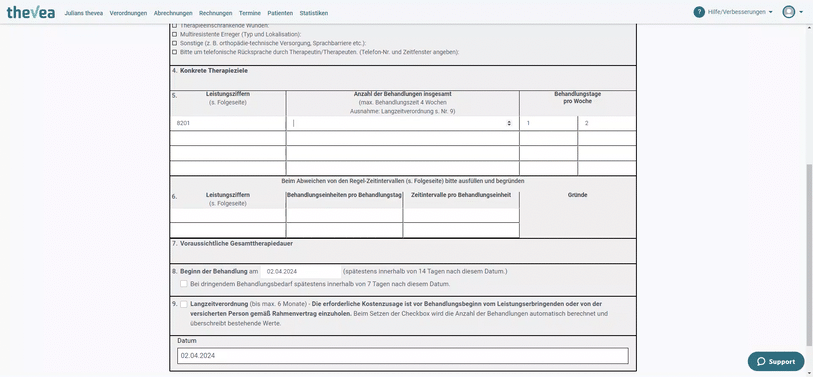Enable dringendem Behandlungsbedarf checkbox
The image size is (813, 377).
(184, 284)
